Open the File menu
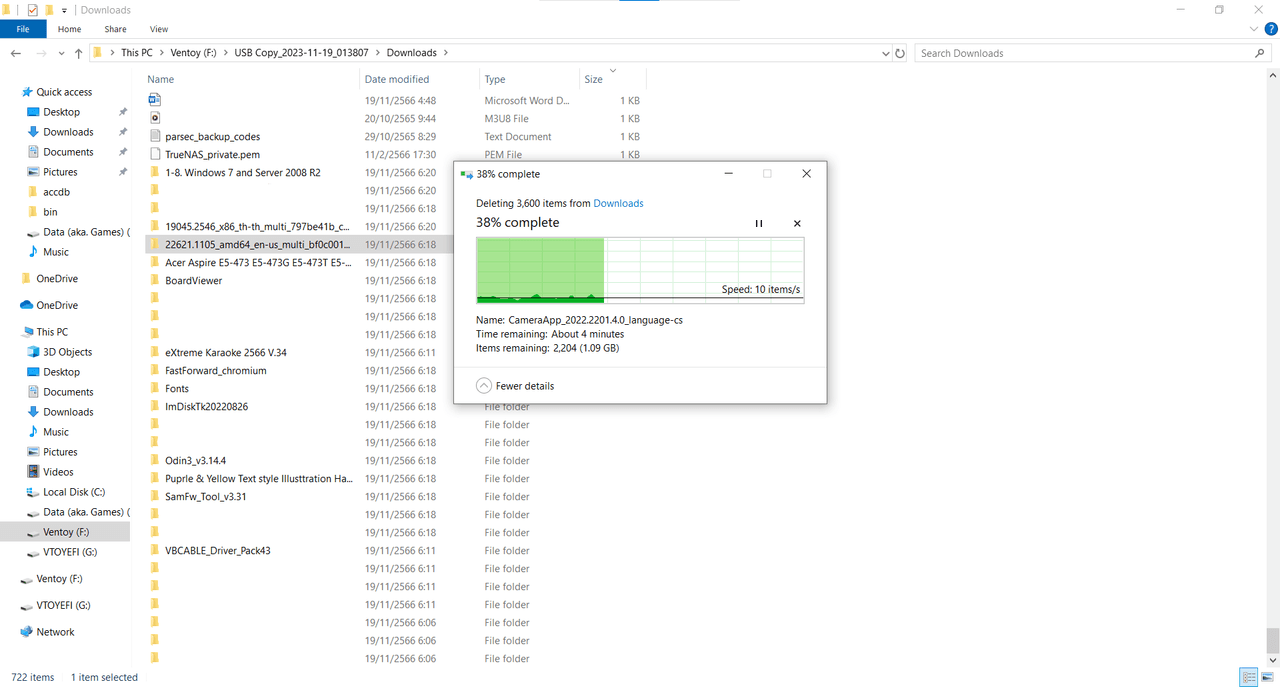The image size is (1280, 687). click(x=23, y=30)
